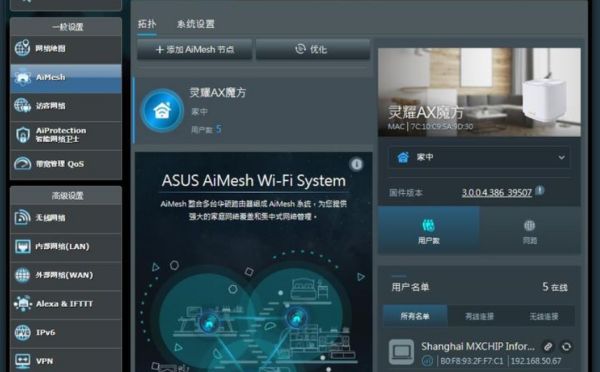Click the 优化 optimize button

point(313,49)
